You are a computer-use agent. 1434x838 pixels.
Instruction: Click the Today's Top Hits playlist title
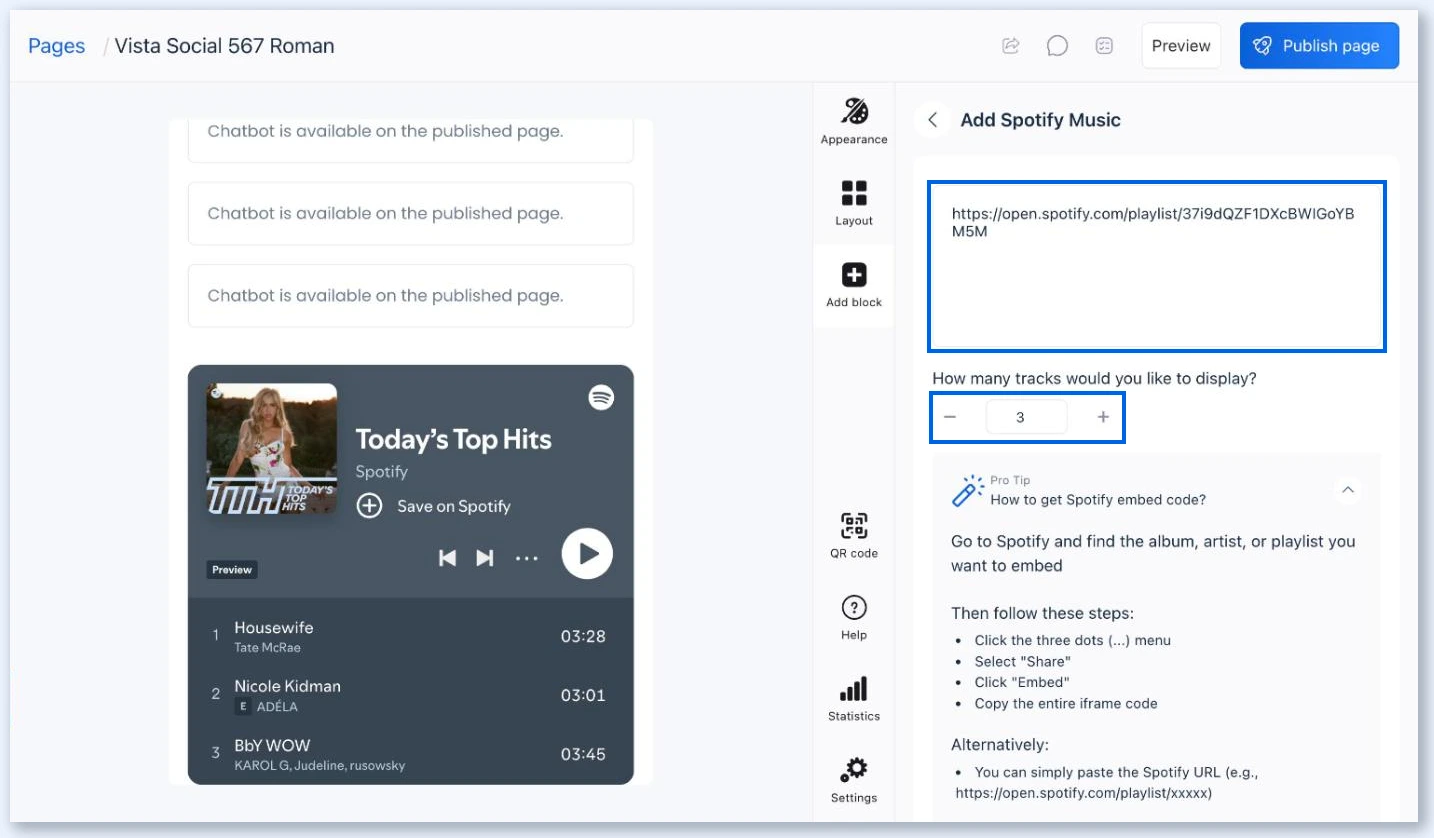pyautogui.click(x=454, y=439)
